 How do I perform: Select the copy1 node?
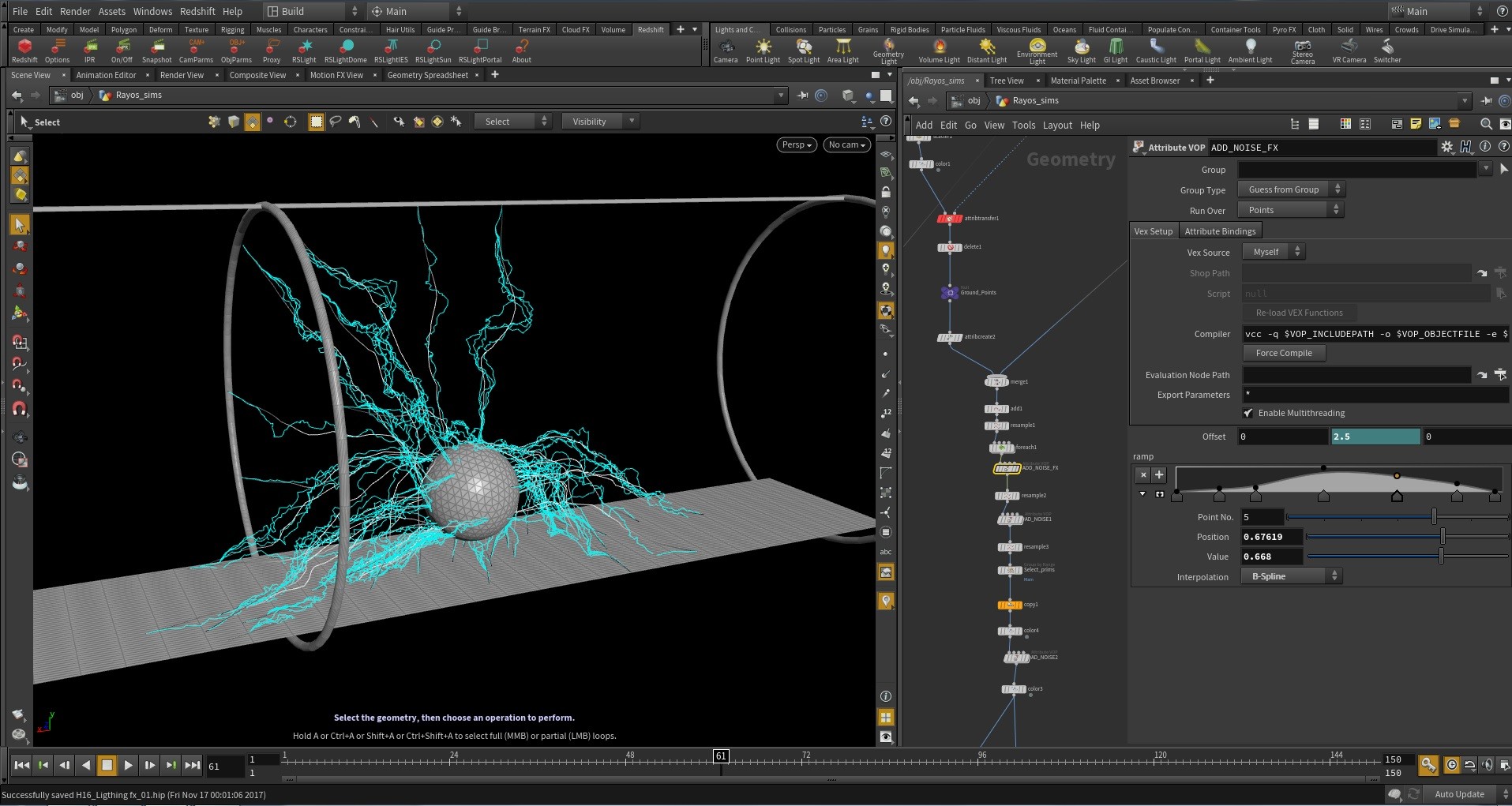click(1009, 605)
